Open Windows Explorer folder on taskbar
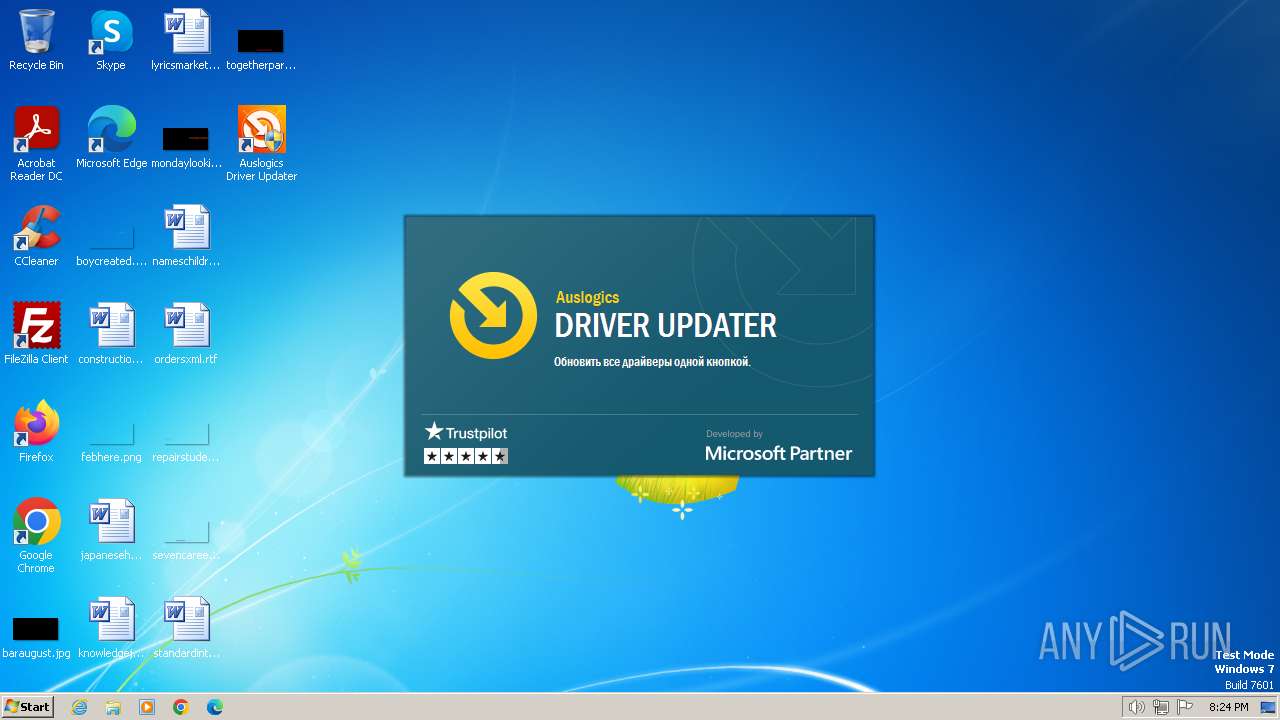Image resolution: width=1280 pixels, height=720 pixels. pyautogui.click(x=113, y=707)
